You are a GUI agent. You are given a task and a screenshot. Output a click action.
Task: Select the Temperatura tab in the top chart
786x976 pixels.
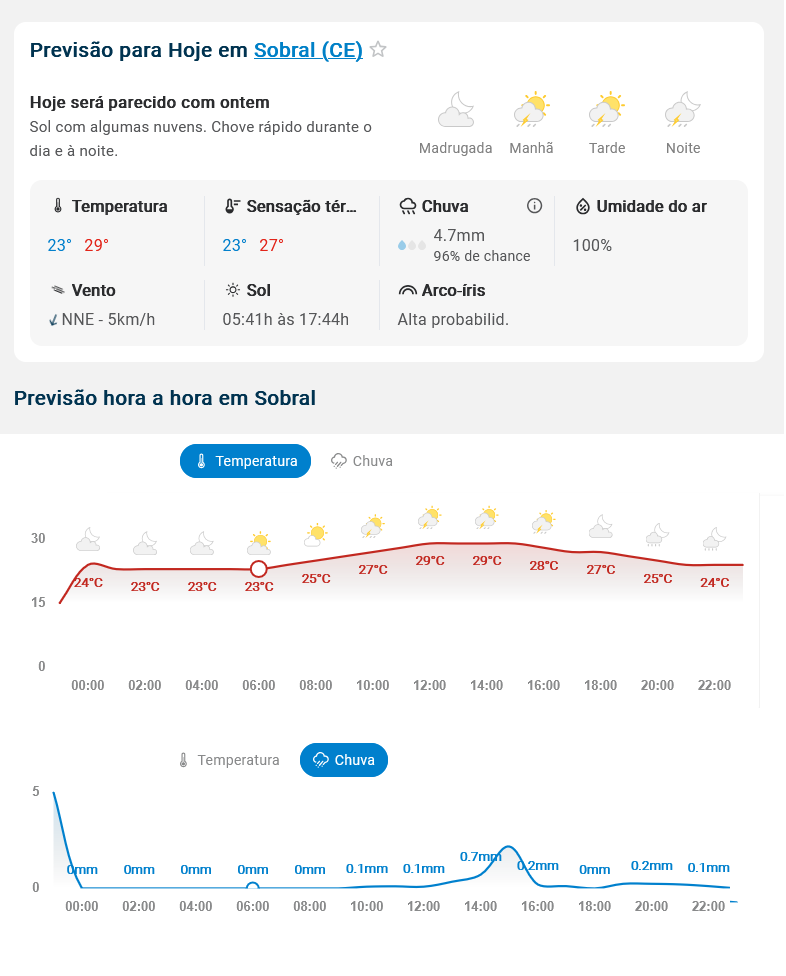246,461
